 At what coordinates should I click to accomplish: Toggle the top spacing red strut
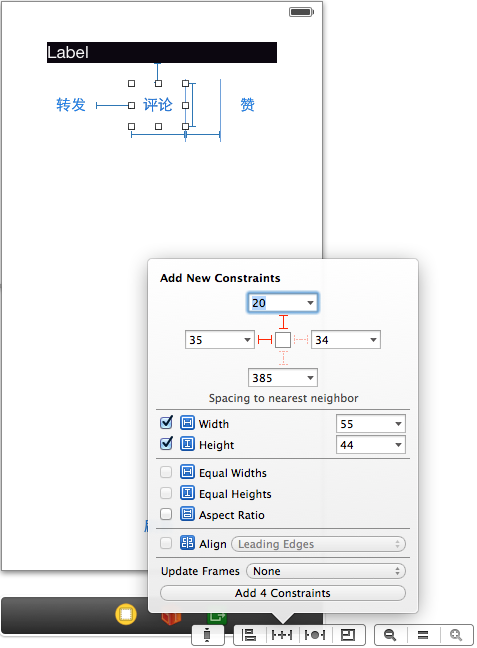pyautogui.click(x=283, y=322)
